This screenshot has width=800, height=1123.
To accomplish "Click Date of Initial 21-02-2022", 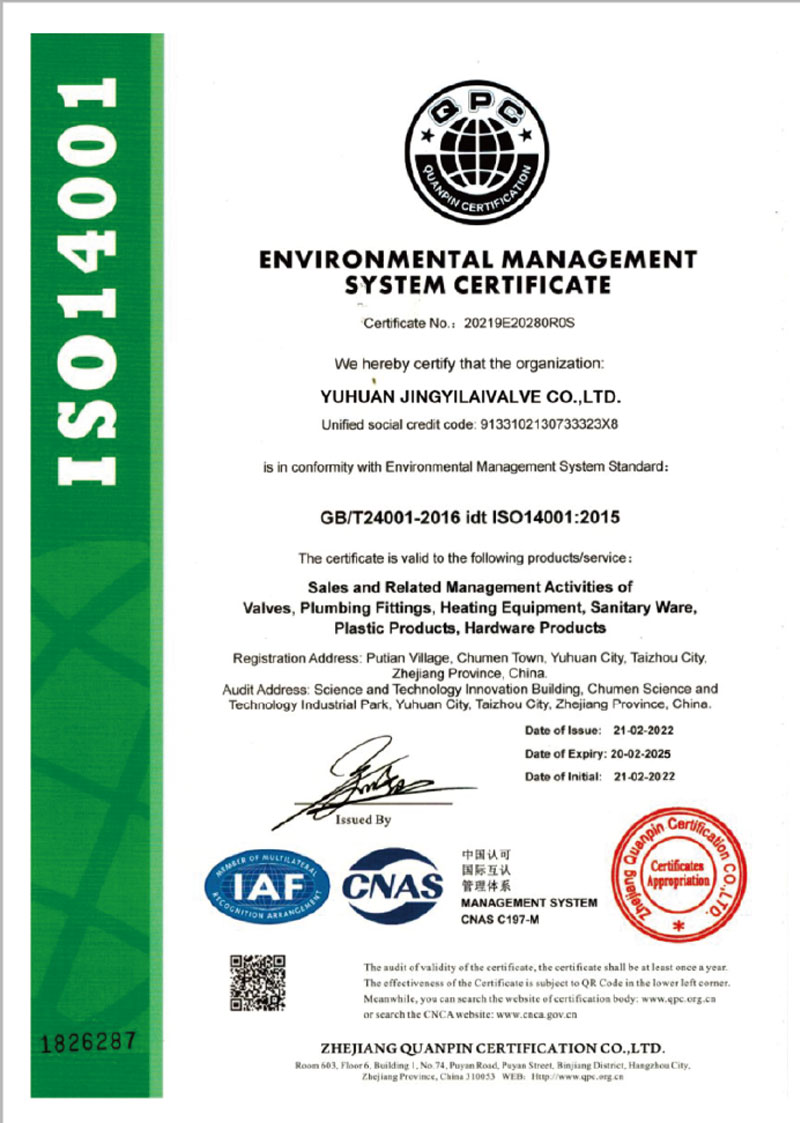I will click(600, 776).
